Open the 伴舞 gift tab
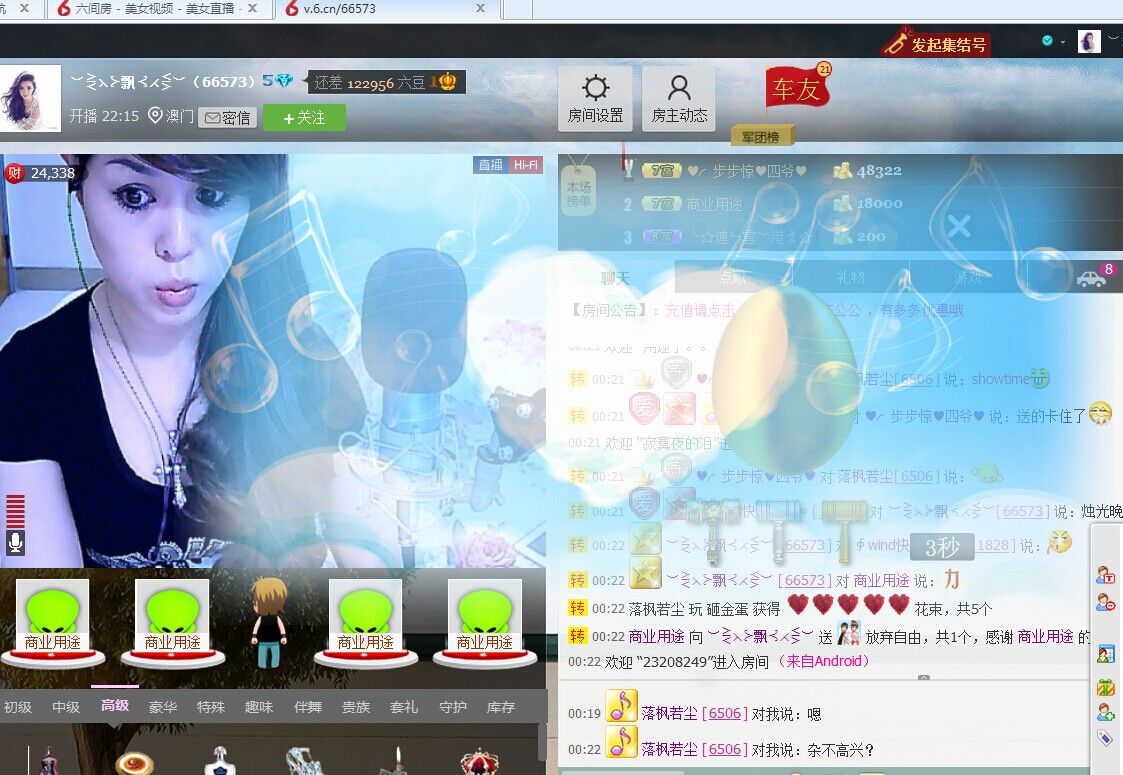This screenshot has height=775, width=1123. 308,707
